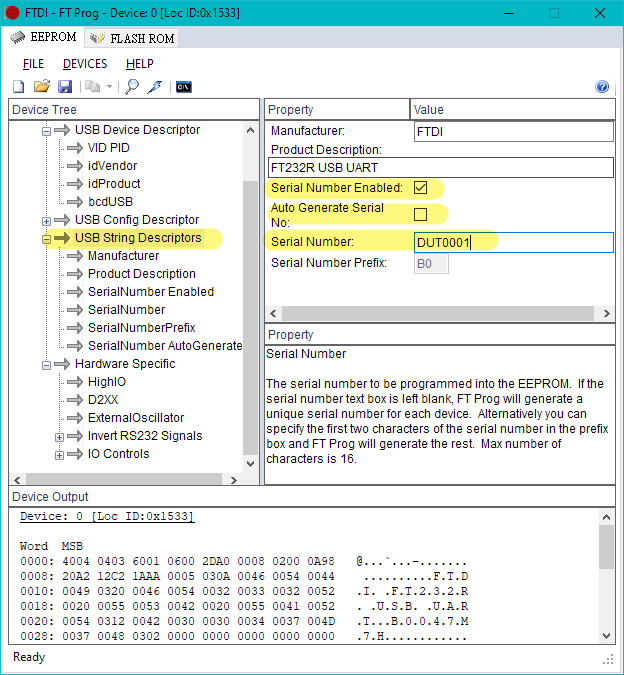Expand the IO Controls tree node

[x=60, y=455]
